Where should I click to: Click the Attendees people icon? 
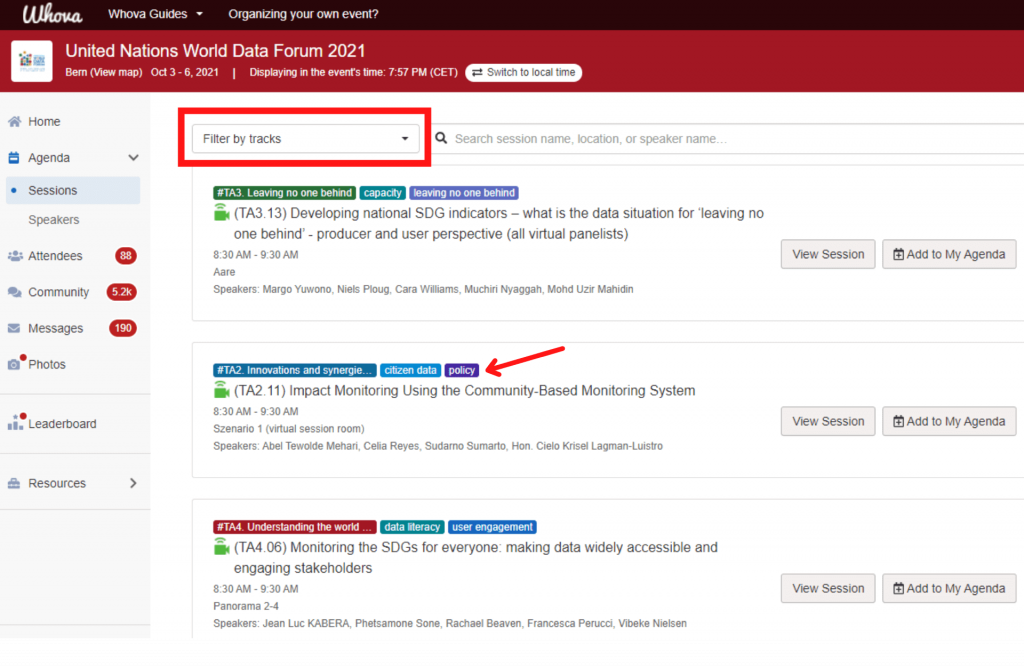coord(15,256)
